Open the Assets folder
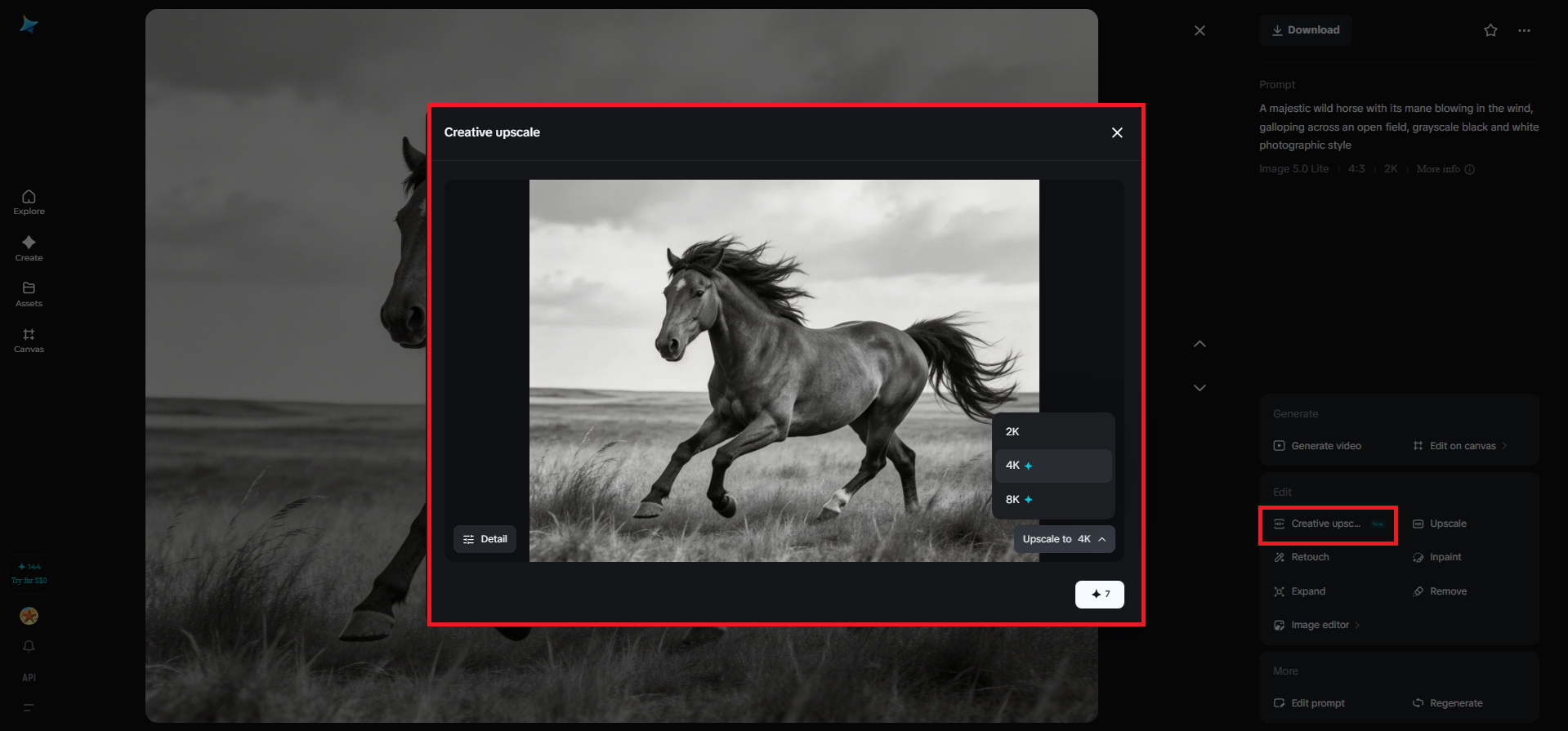The image size is (1568, 731). click(29, 294)
